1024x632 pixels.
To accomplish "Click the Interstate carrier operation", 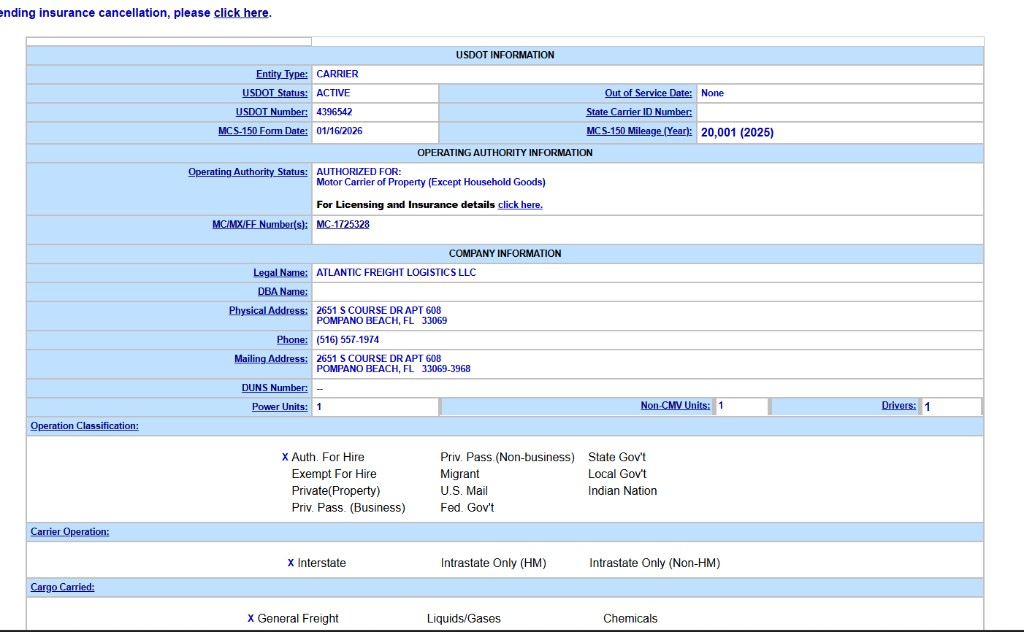I will coord(321,563).
